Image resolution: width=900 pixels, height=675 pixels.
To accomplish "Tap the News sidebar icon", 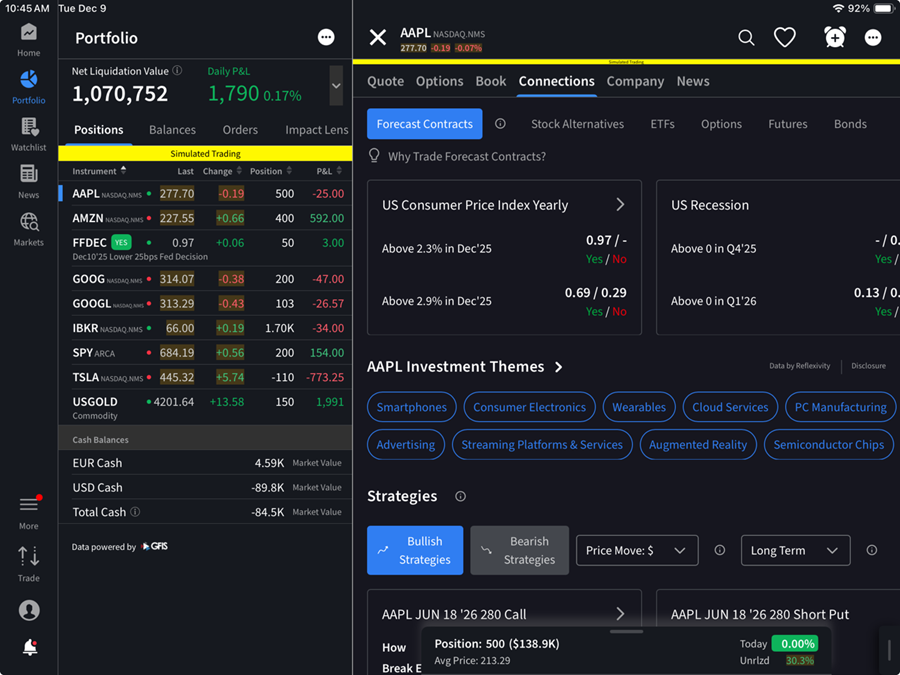I will (x=29, y=181).
